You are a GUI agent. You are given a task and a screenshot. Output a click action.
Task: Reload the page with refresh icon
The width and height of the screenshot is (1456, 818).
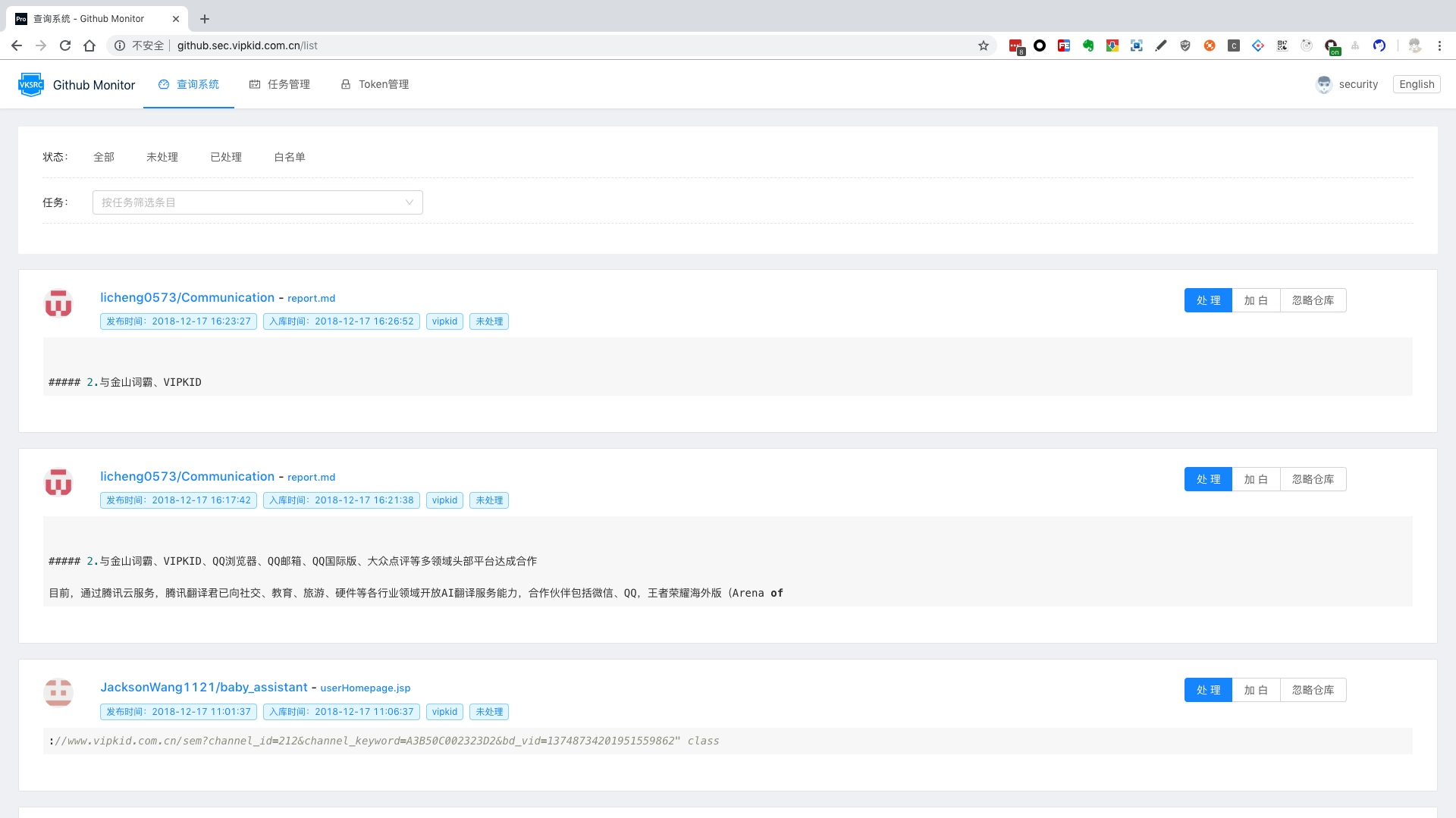point(65,45)
